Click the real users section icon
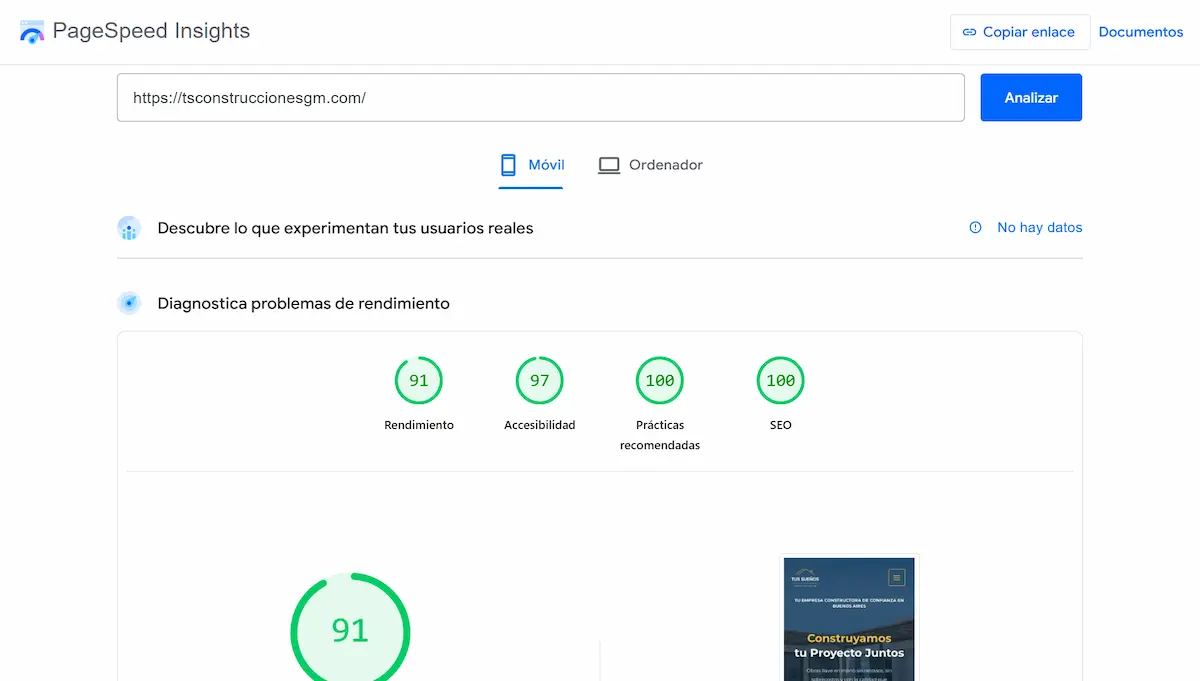This screenshot has width=1200, height=681. 129,228
